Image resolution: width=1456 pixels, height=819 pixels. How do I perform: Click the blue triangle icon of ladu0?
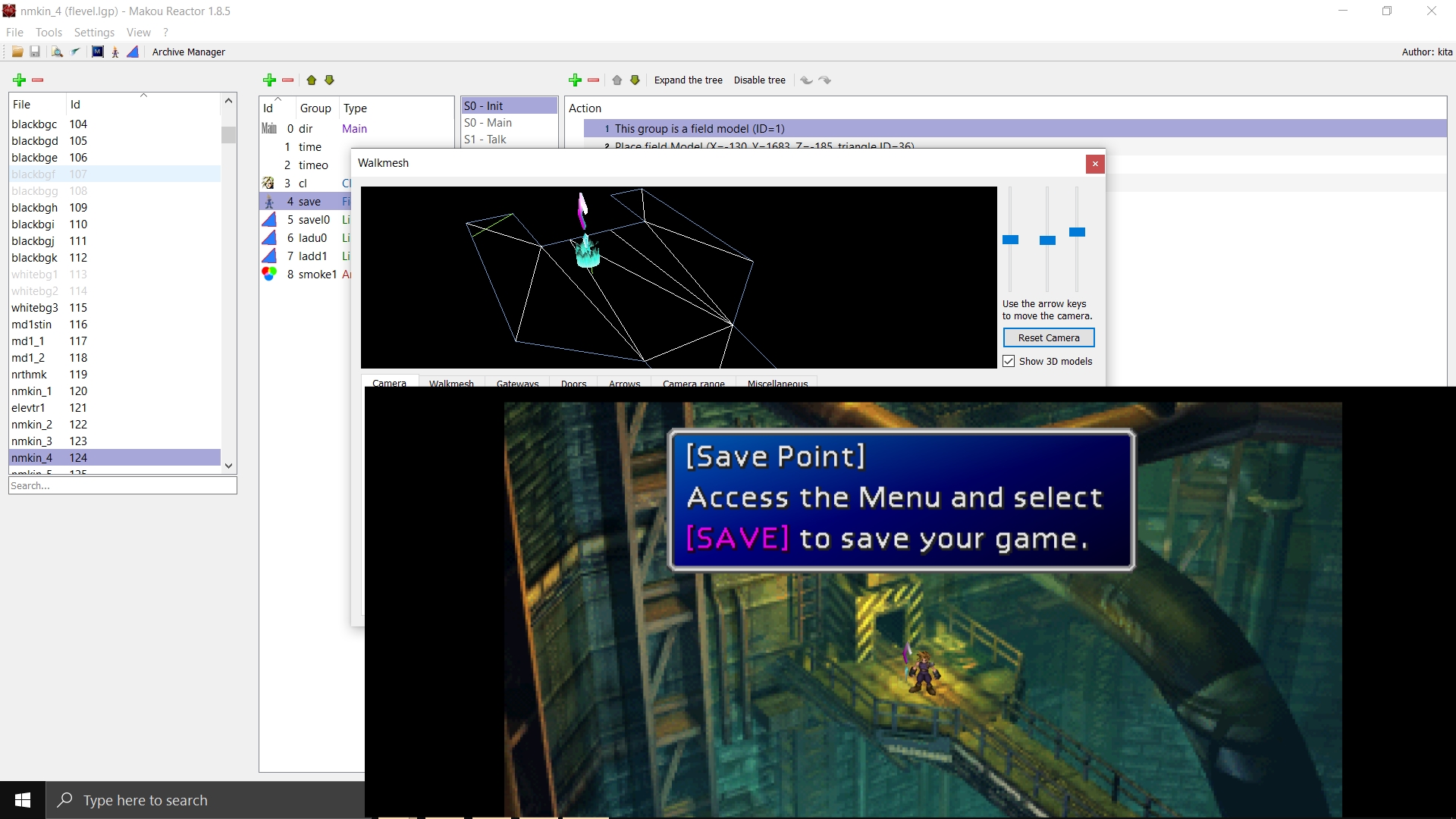269,238
